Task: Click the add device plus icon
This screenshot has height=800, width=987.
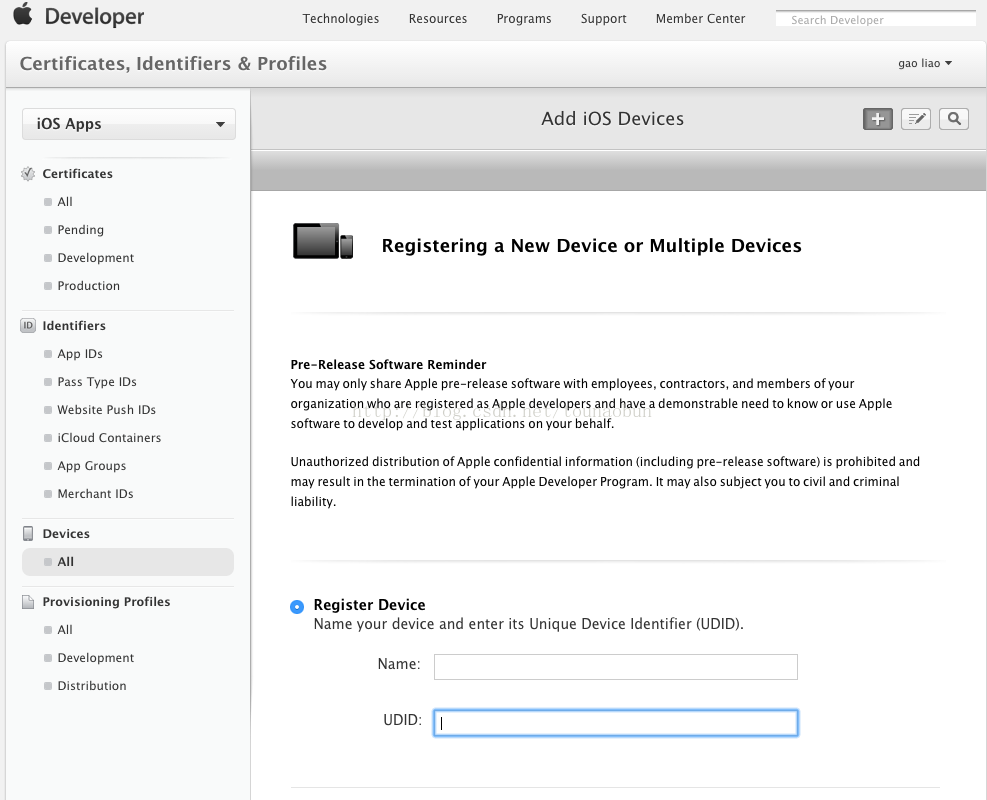Action: pyautogui.click(x=877, y=119)
